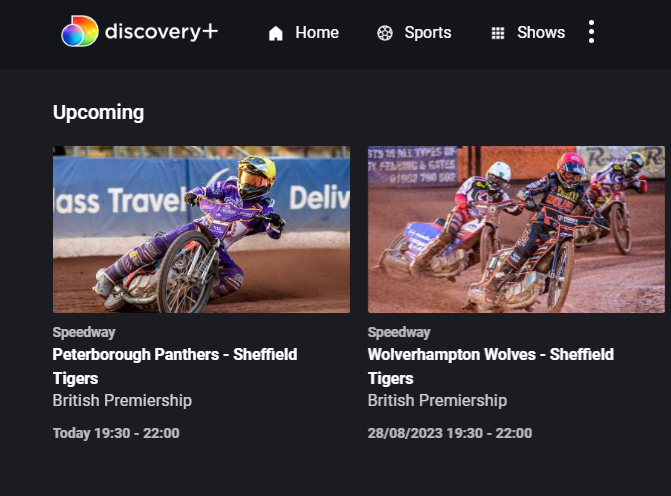Image resolution: width=671 pixels, height=496 pixels.
Task: Click the Today 19:30 - 22:00 schedule
Action: click(x=116, y=433)
